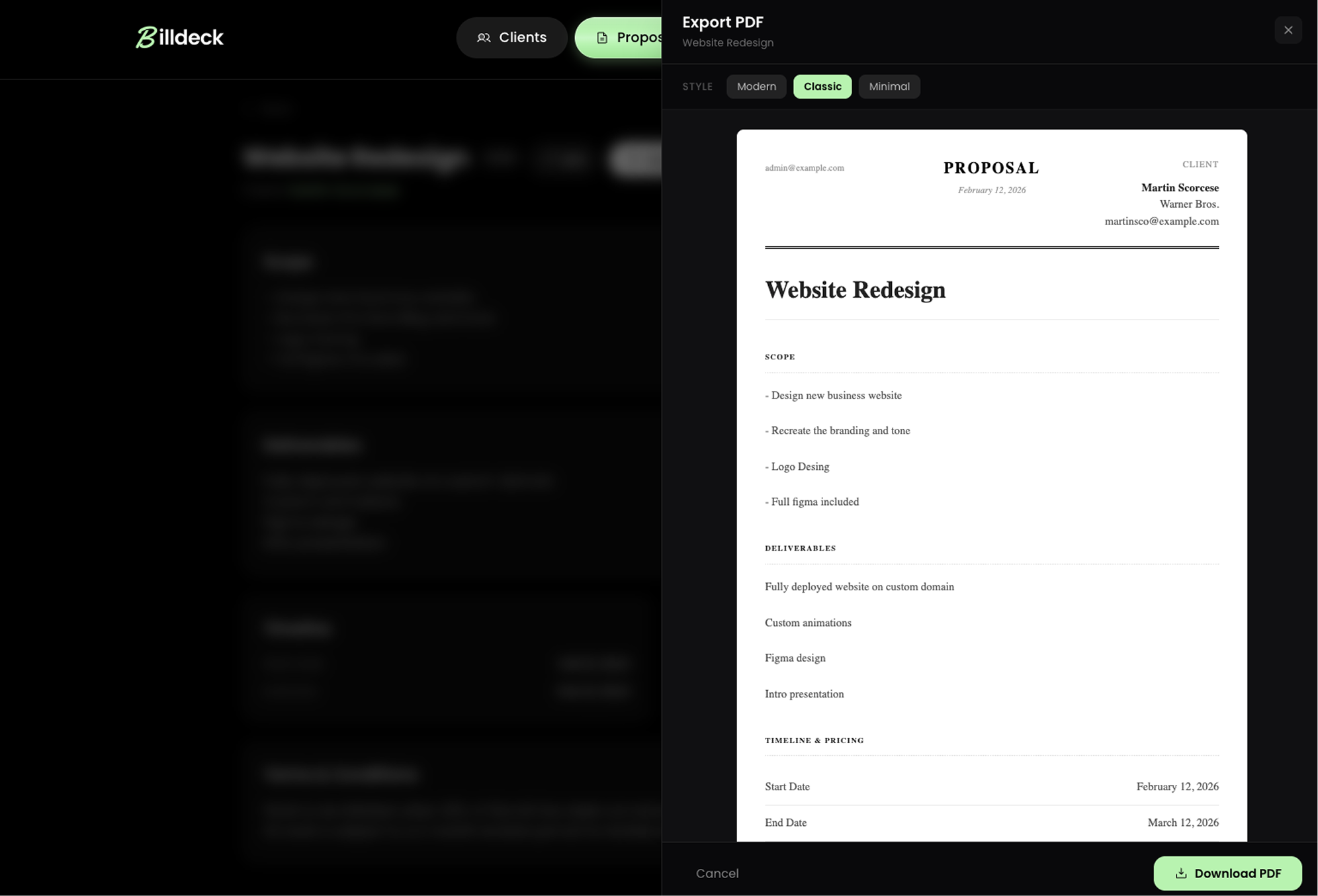Click the X icon to close Export PDF
The width and height of the screenshot is (1318, 896).
point(1288,30)
